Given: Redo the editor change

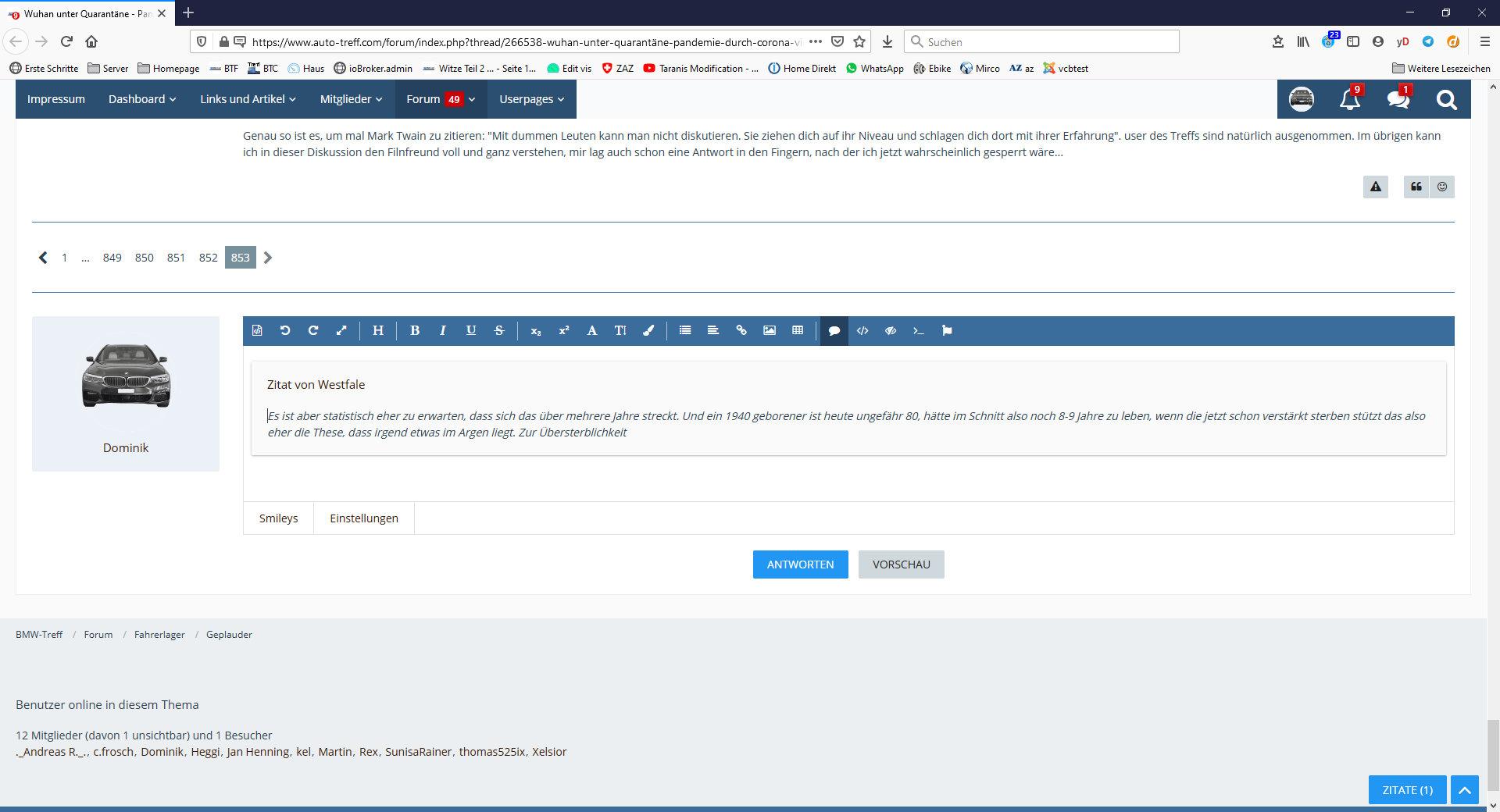Looking at the screenshot, I should click(x=313, y=330).
